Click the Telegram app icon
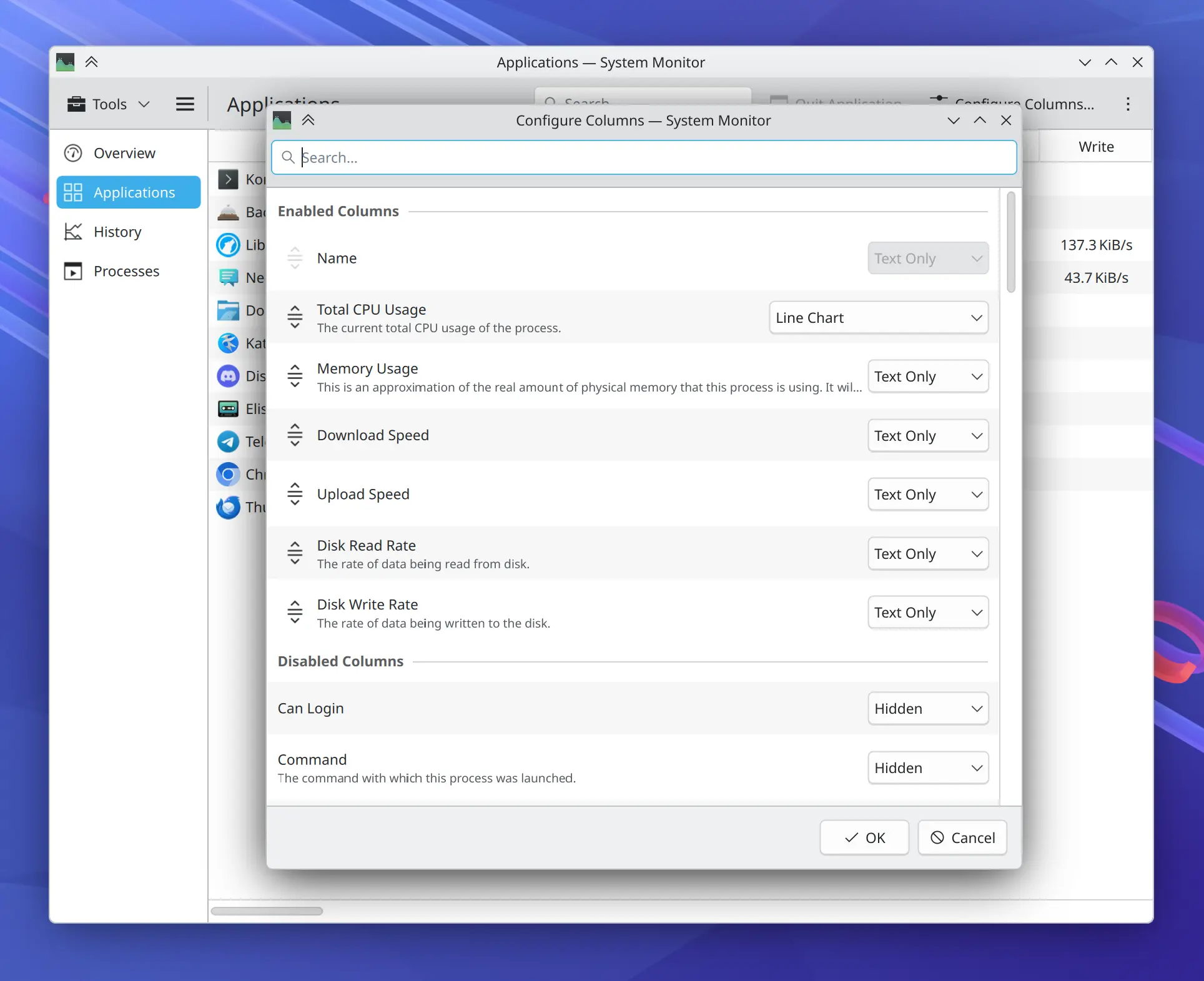Screen dimensions: 1204x981 [x=228, y=441]
